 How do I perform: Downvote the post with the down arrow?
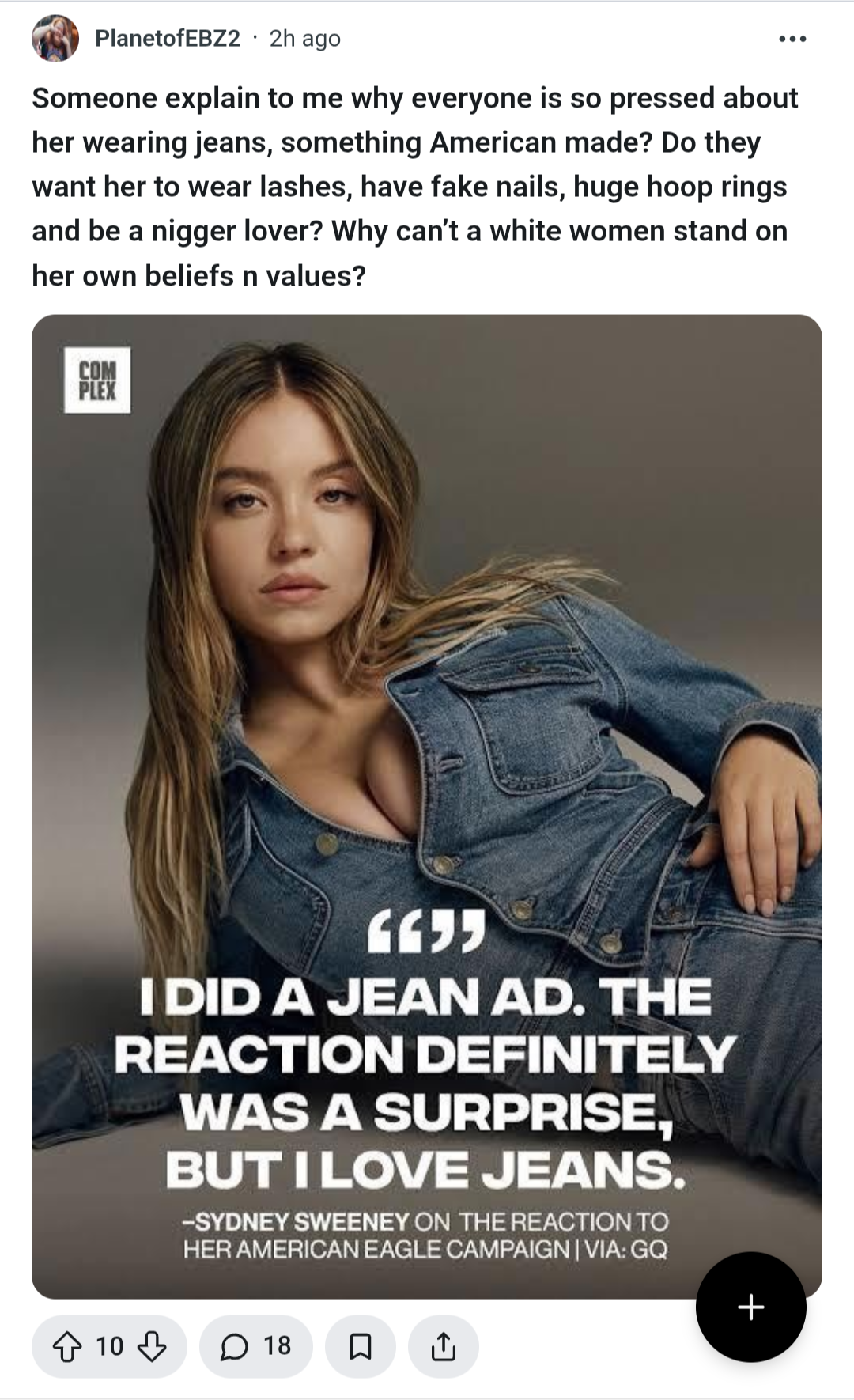(152, 1346)
